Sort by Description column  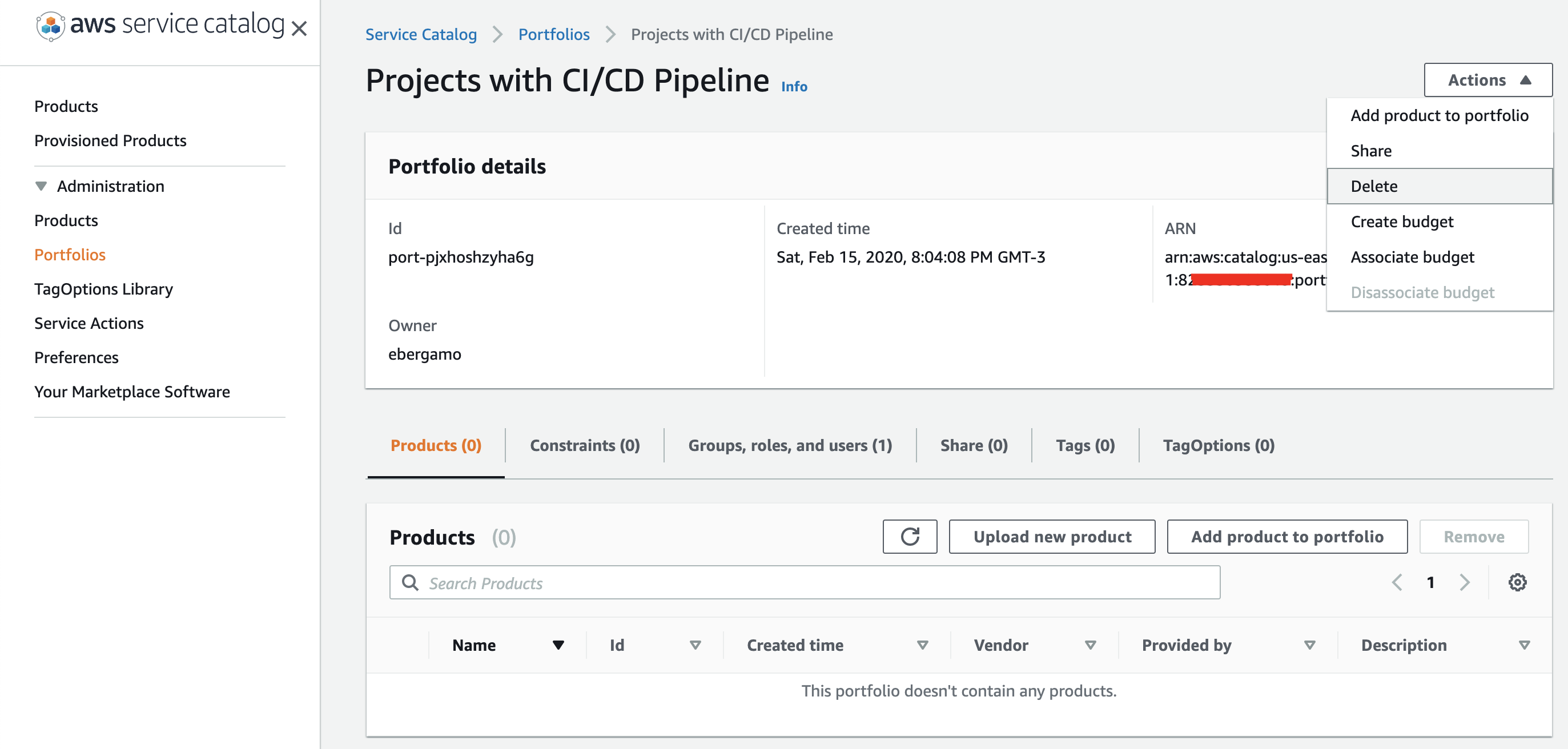coord(1523,645)
